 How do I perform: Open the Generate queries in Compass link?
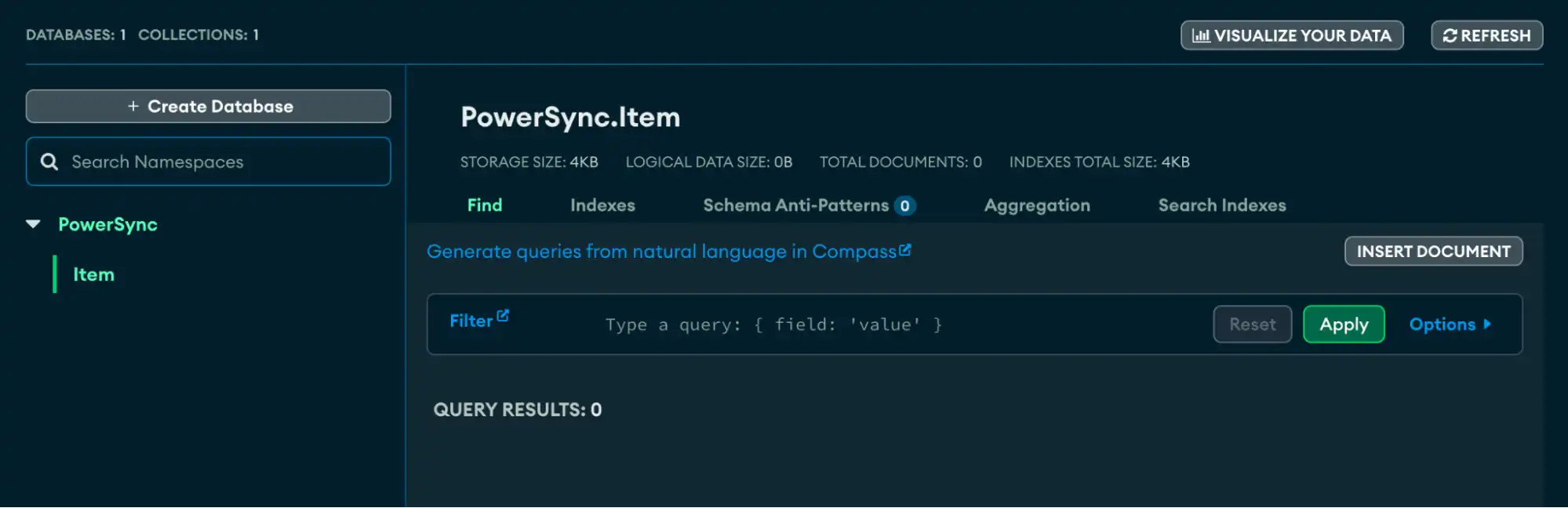[x=660, y=252]
